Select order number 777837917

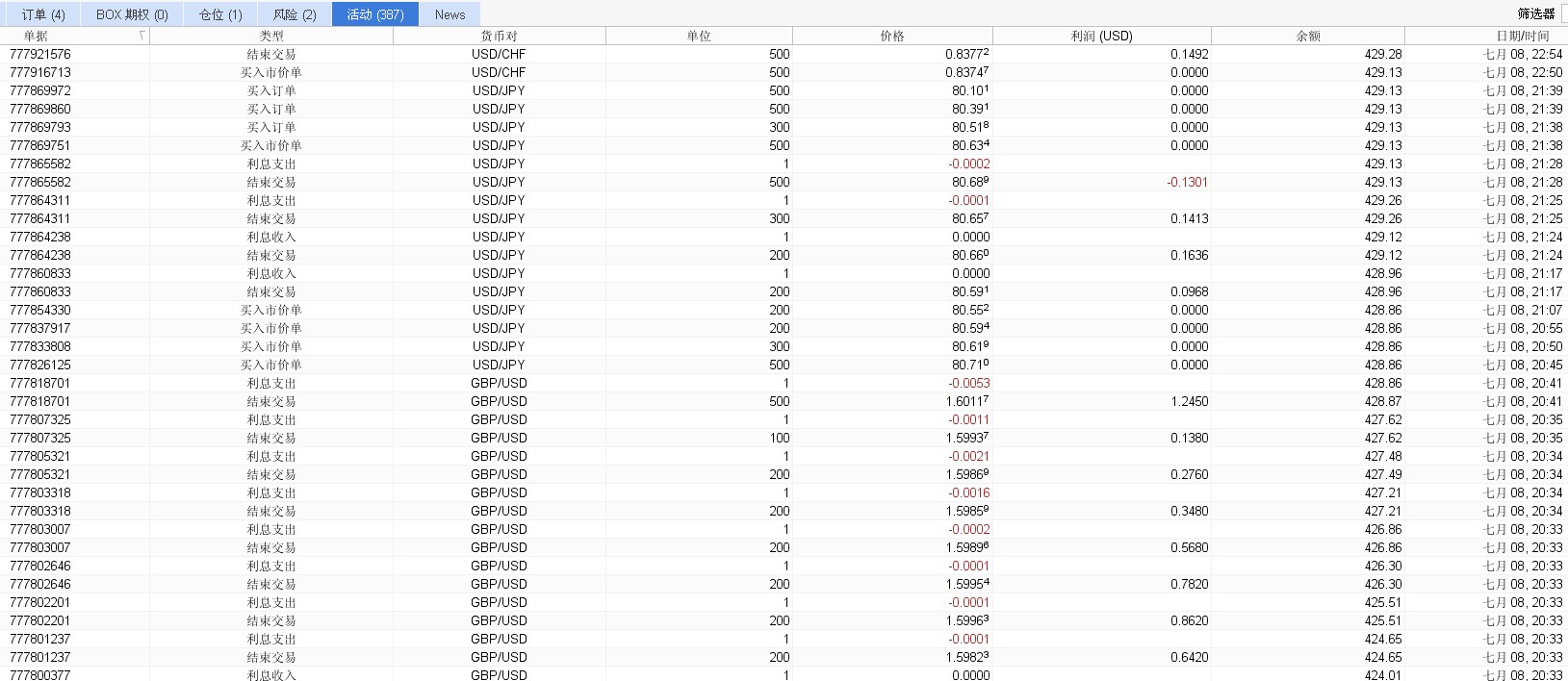coord(40,329)
